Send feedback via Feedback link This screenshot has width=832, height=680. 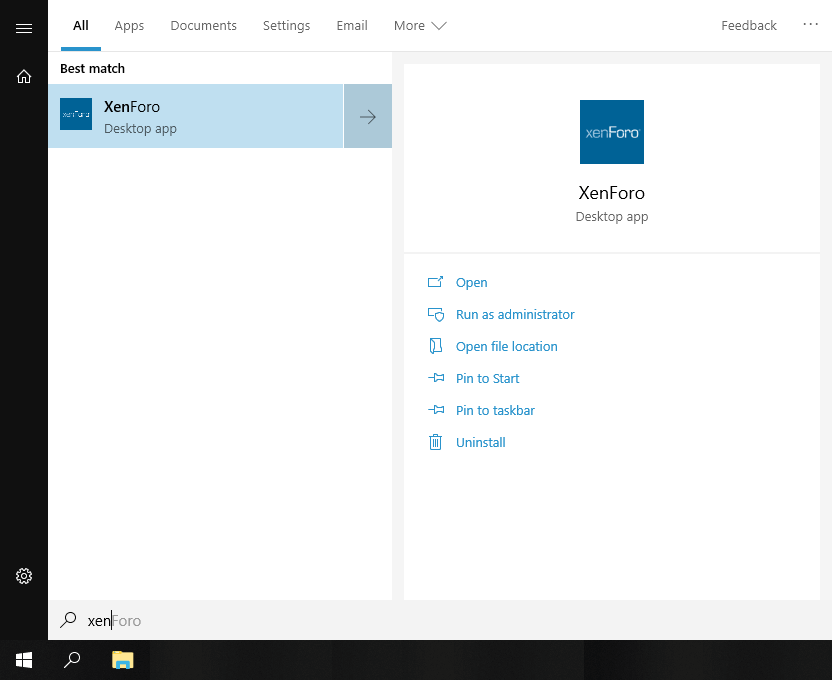(x=749, y=25)
